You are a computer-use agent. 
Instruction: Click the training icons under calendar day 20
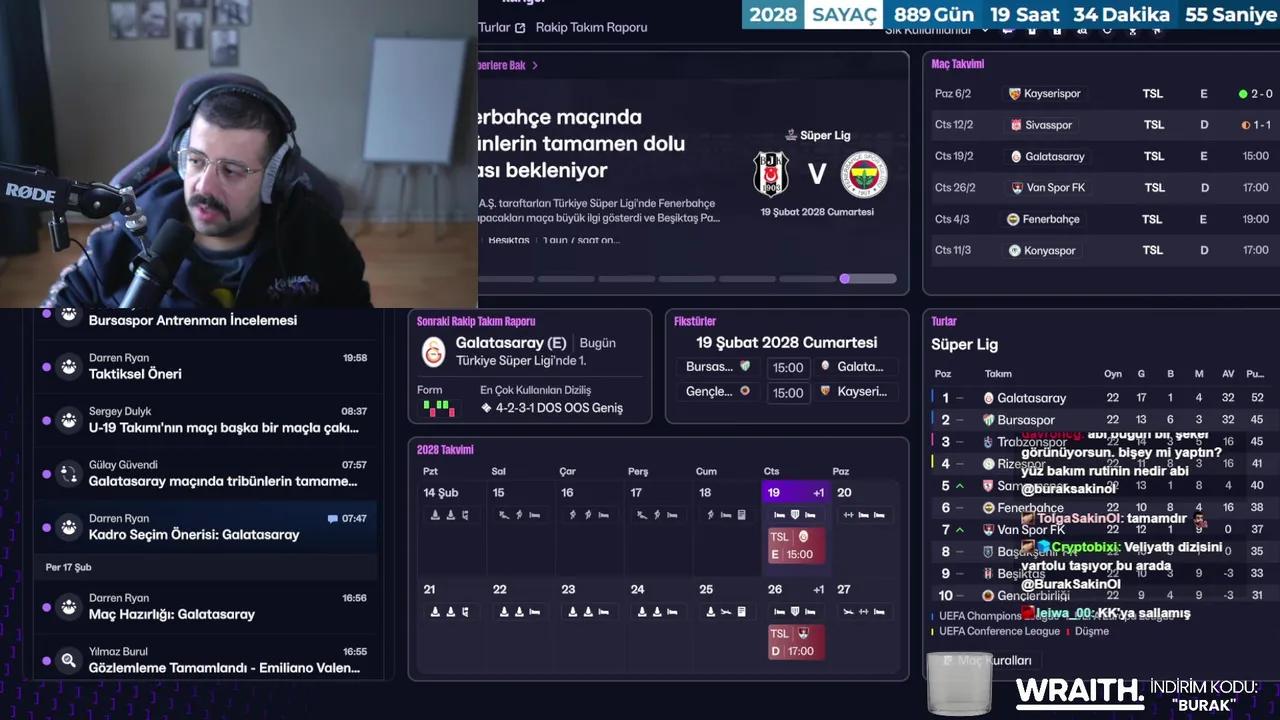tap(864, 515)
